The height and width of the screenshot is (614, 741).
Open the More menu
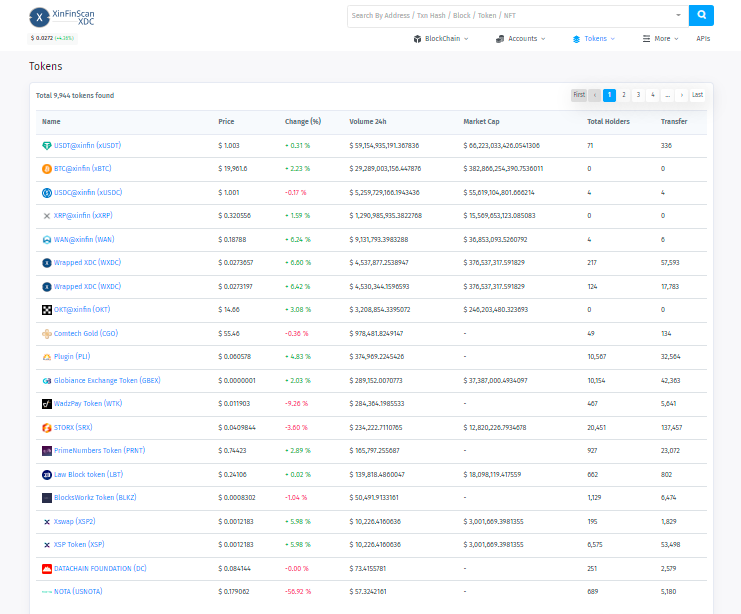click(x=661, y=39)
